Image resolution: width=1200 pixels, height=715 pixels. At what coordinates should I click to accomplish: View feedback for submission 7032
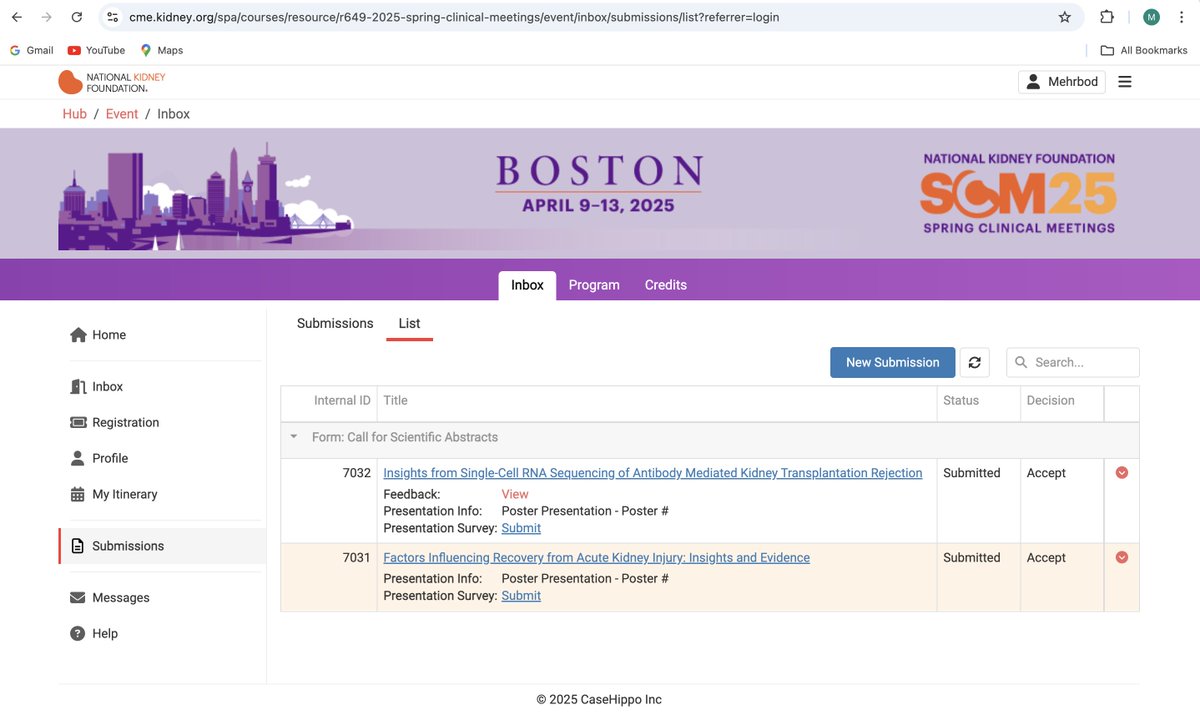[x=515, y=494]
